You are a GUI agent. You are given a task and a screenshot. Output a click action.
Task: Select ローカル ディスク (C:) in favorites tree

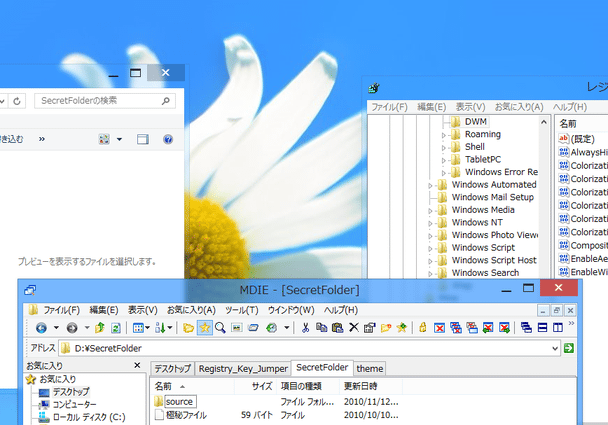tap(89, 417)
